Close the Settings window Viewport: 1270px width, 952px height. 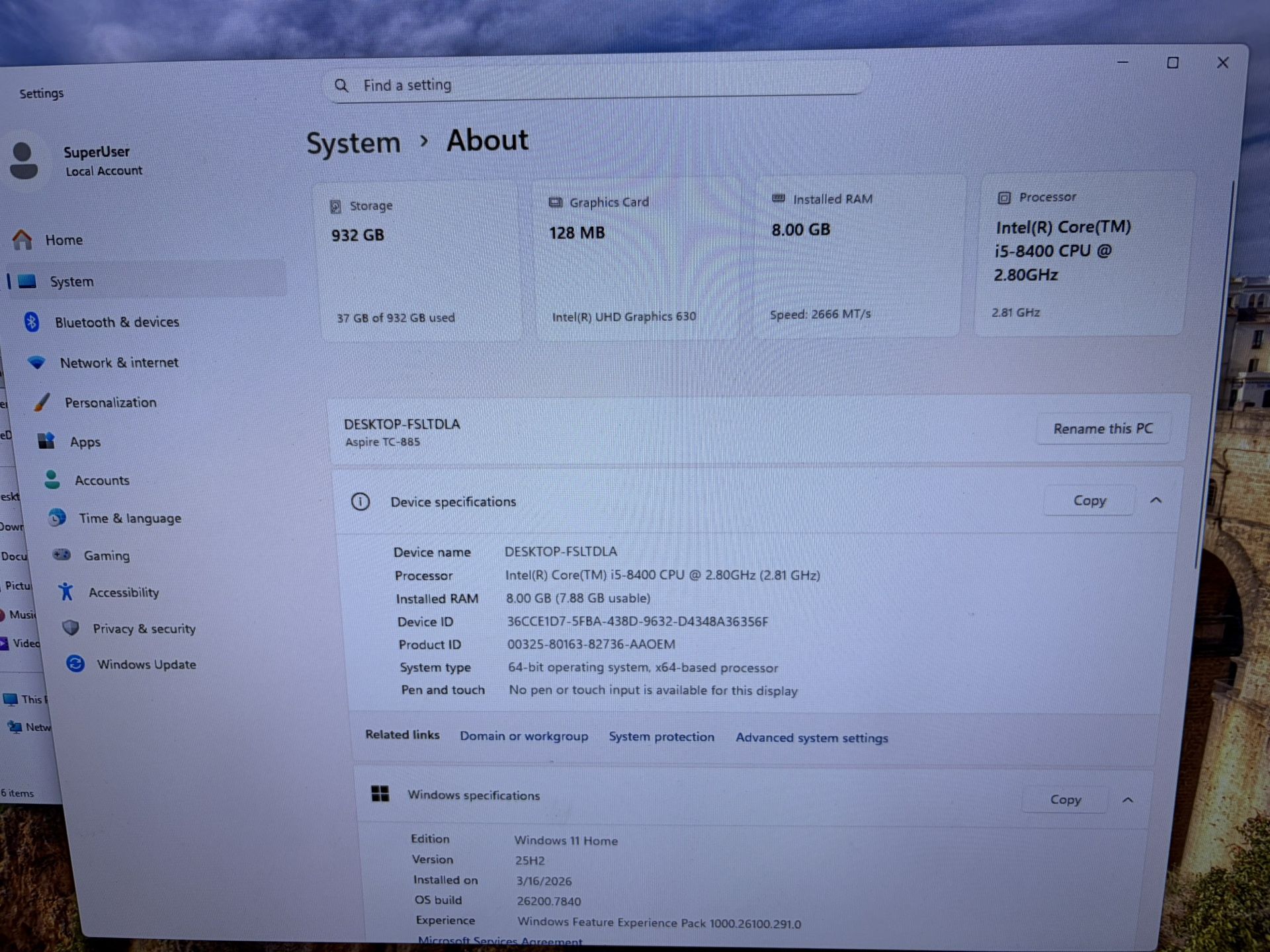[x=1222, y=62]
